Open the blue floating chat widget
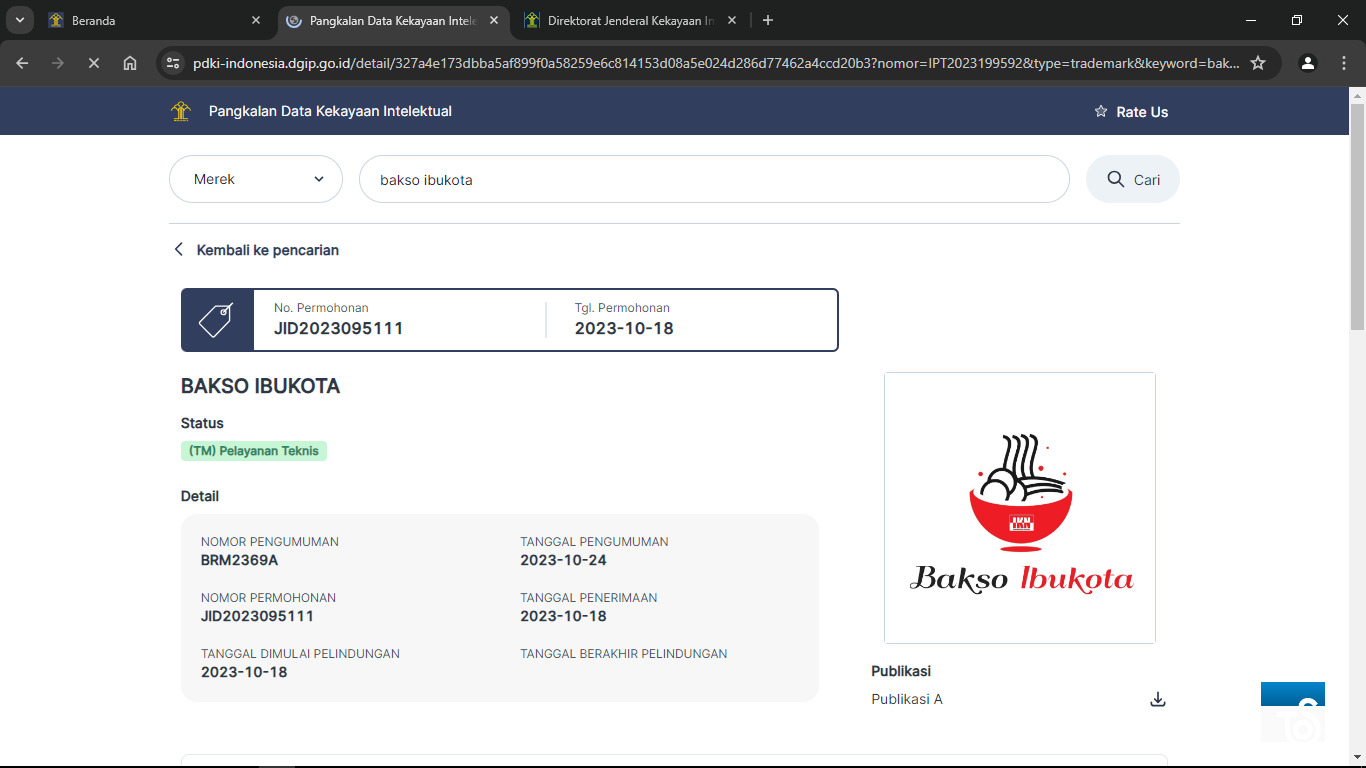This screenshot has width=1366, height=768. click(x=1293, y=711)
